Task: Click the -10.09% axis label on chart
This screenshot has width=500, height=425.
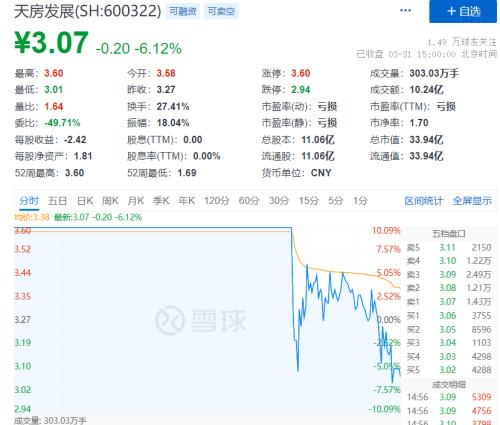Action: [x=385, y=409]
